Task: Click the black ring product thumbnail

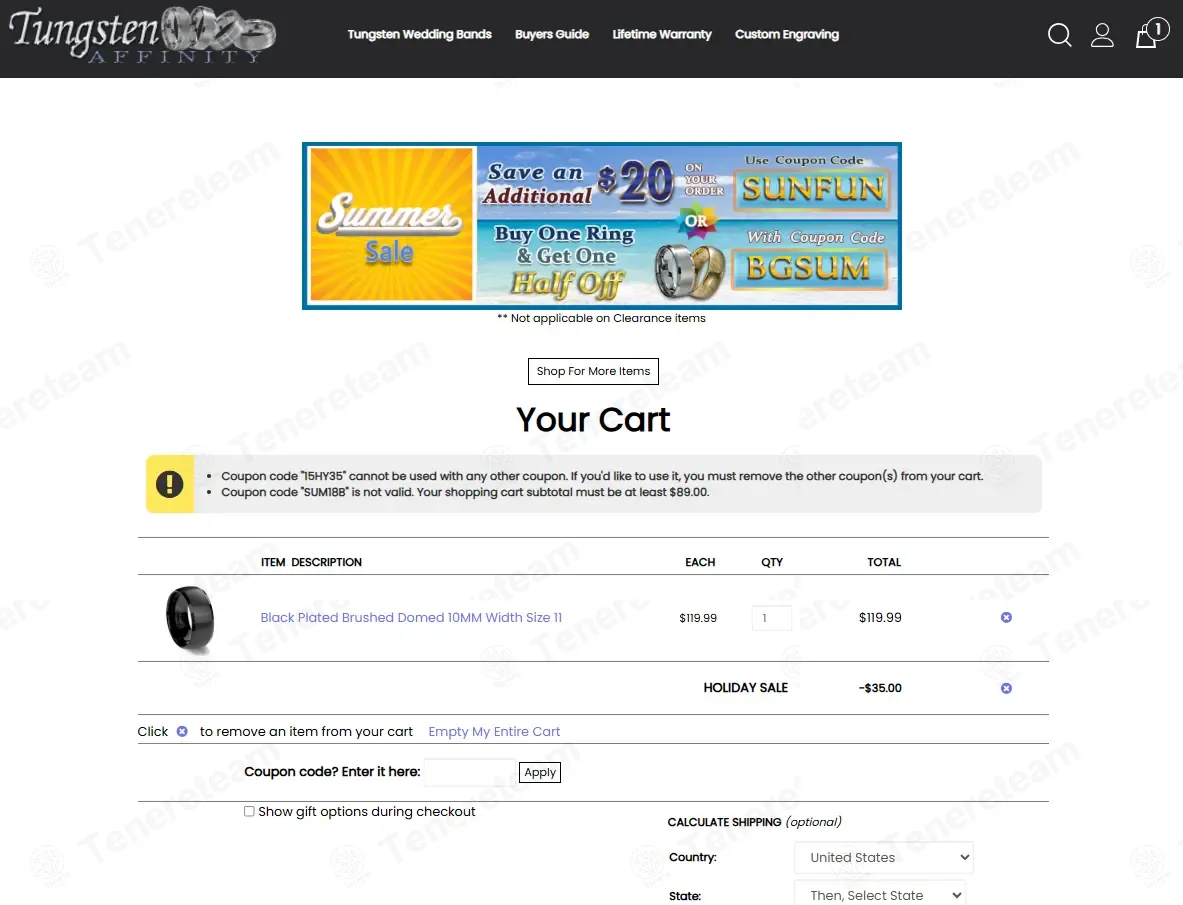Action: pyautogui.click(x=190, y=618)
